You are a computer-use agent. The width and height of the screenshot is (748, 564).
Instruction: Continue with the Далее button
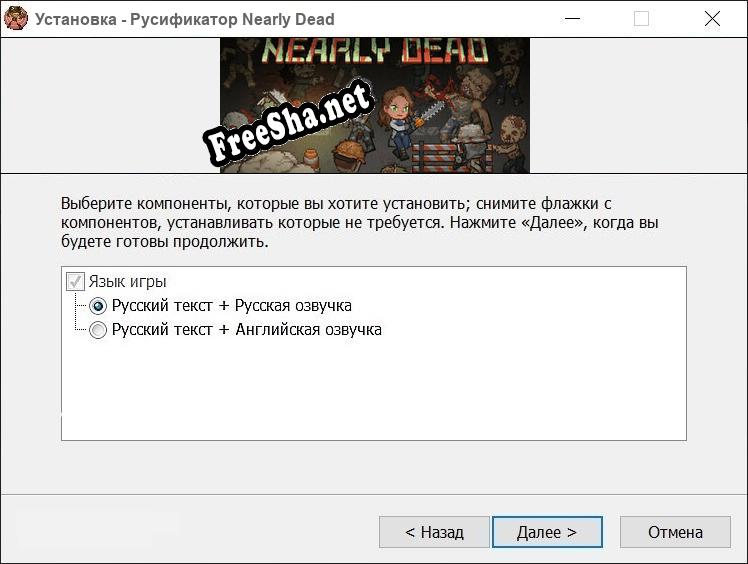547,532
